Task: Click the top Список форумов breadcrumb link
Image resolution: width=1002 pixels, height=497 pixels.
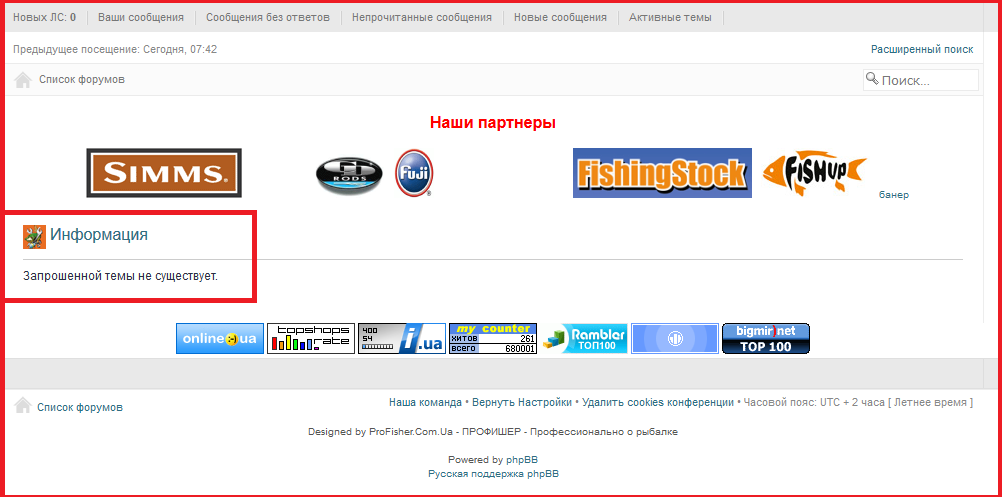Action: pos(82,80)
